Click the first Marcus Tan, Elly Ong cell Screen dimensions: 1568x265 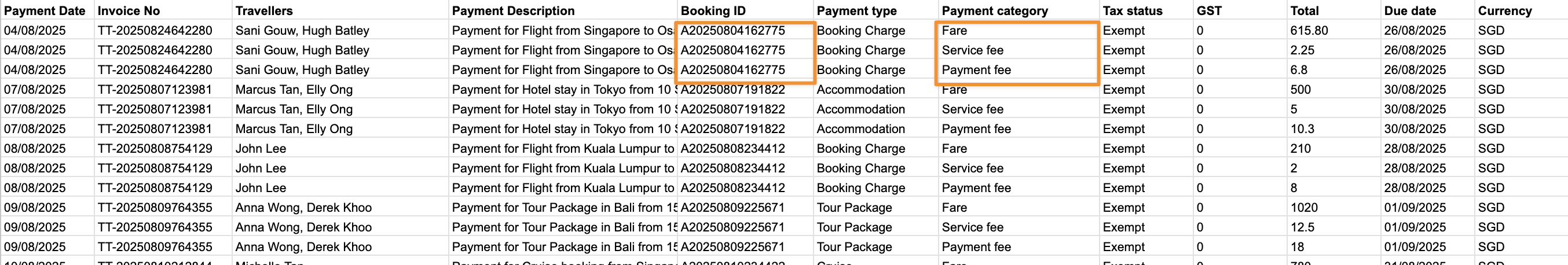coord(340,89)
